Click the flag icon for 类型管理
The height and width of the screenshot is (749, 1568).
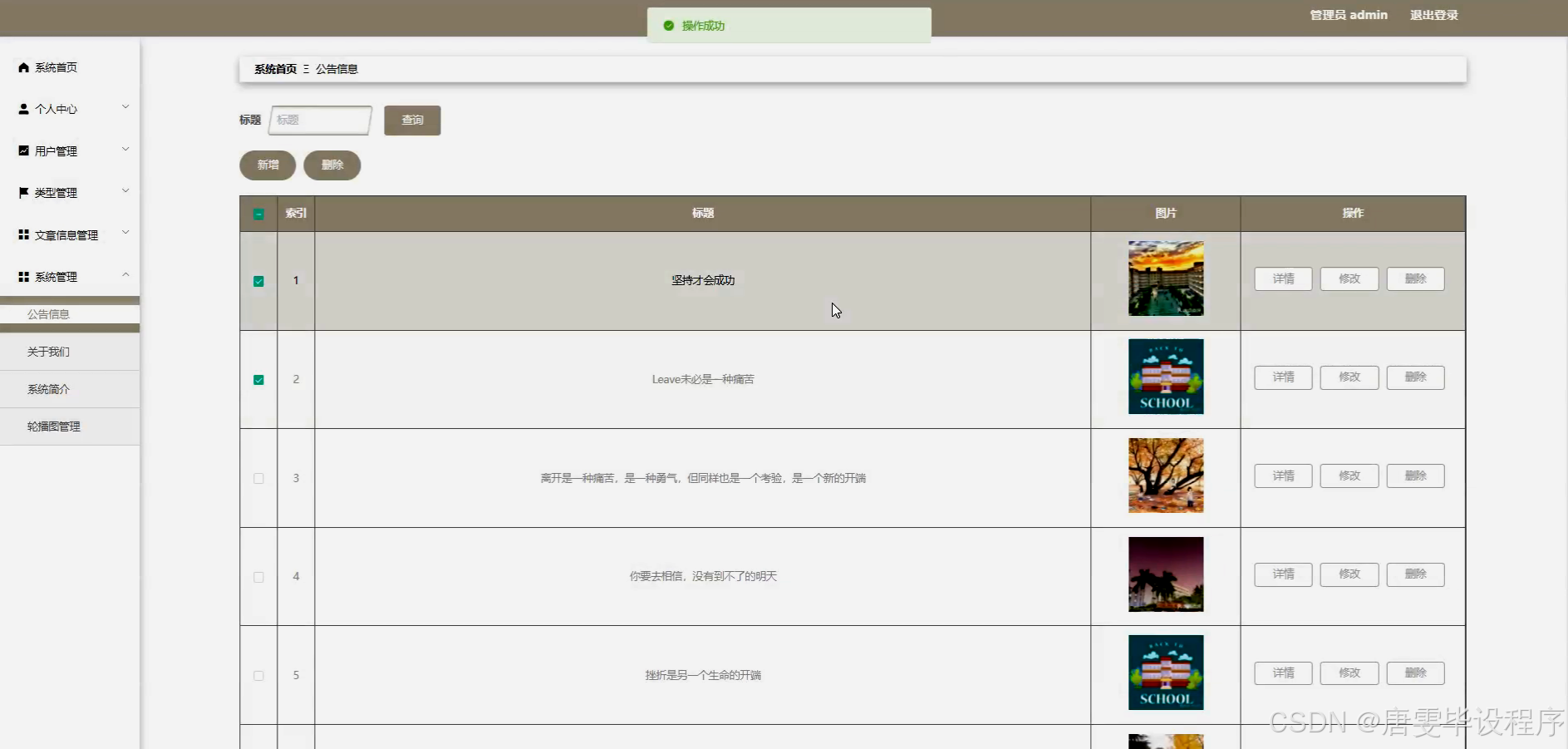coord(23,193)
